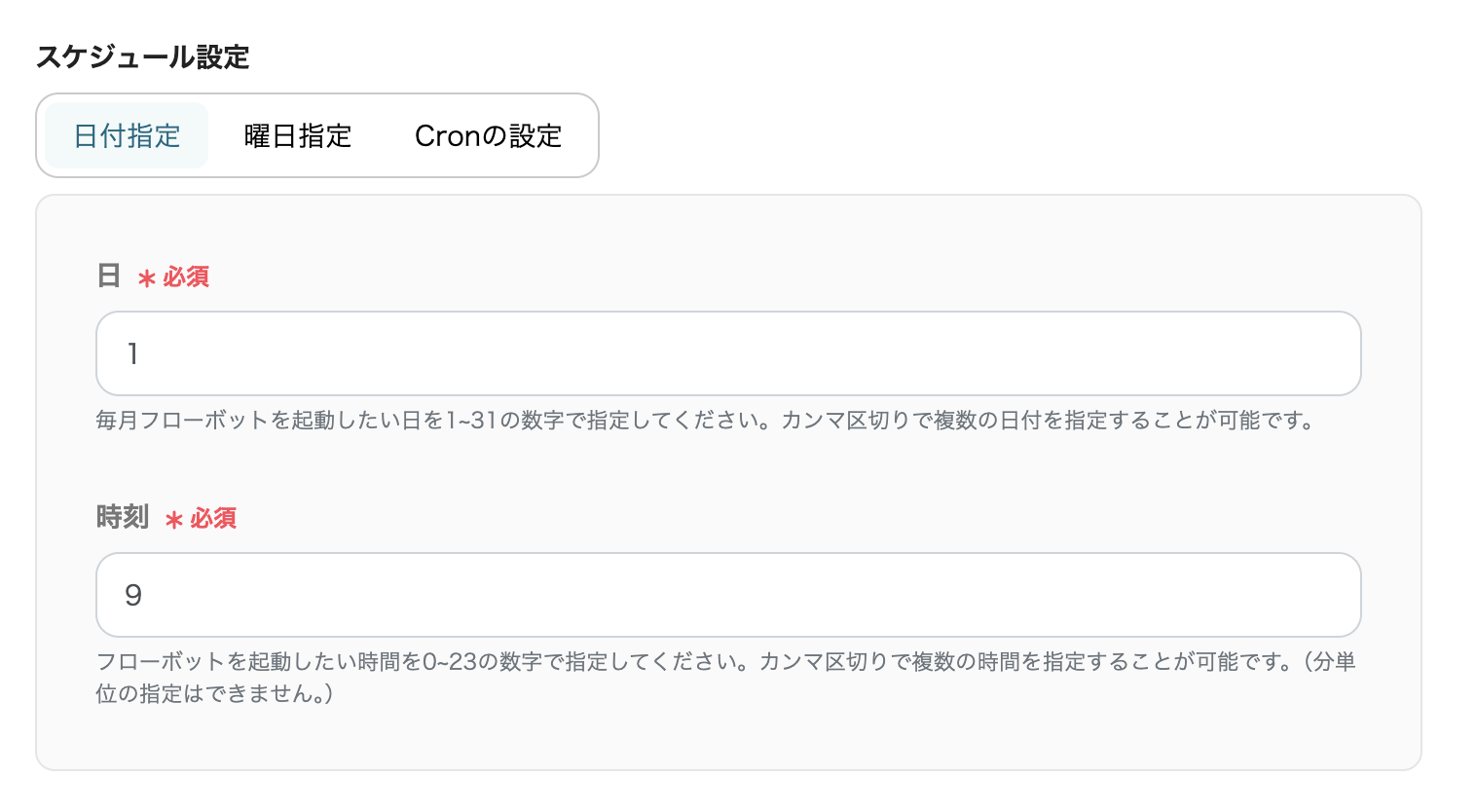Click the 日 field label

coord(109,277)
